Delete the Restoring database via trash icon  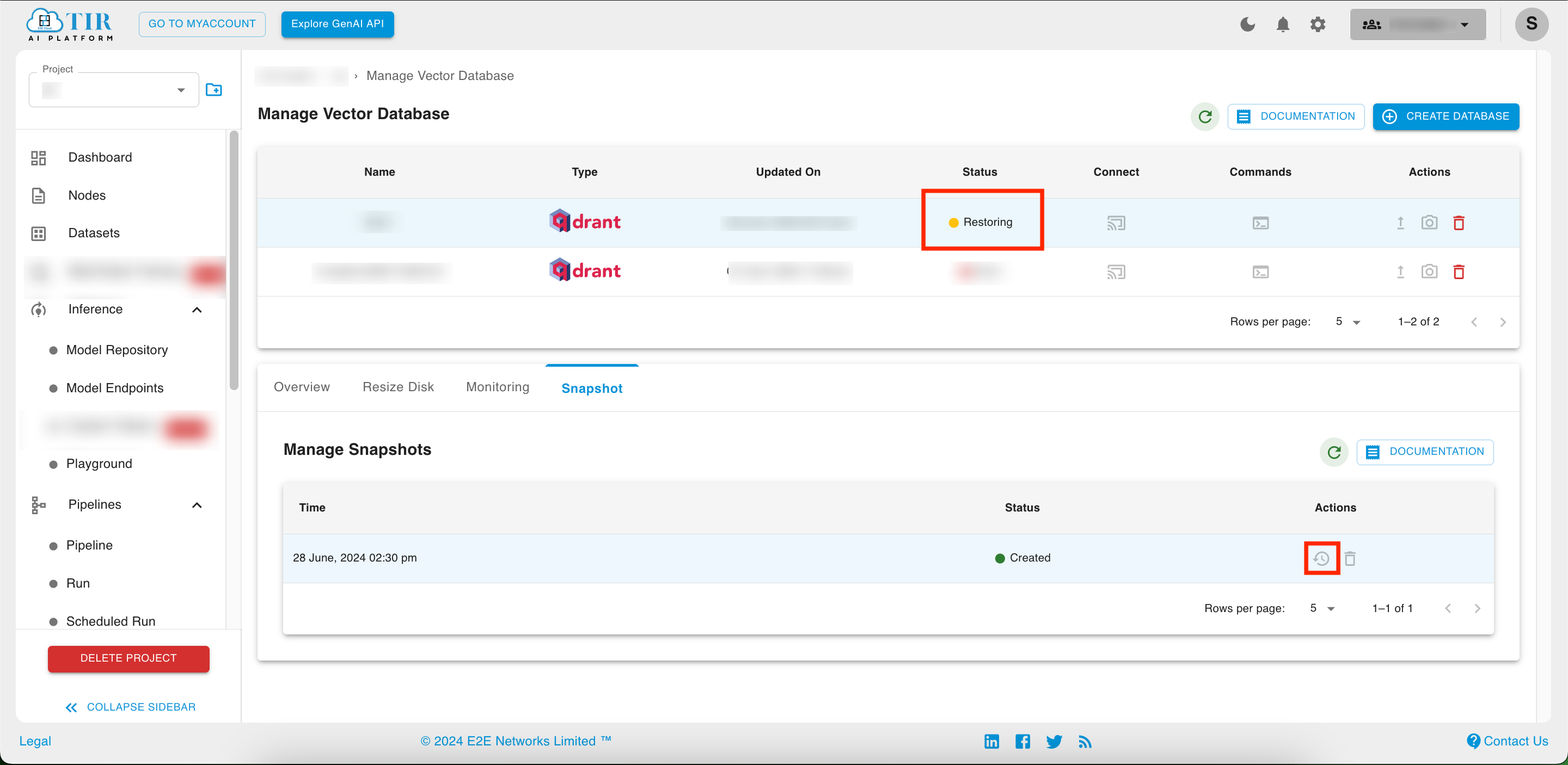pos(1459,223)
